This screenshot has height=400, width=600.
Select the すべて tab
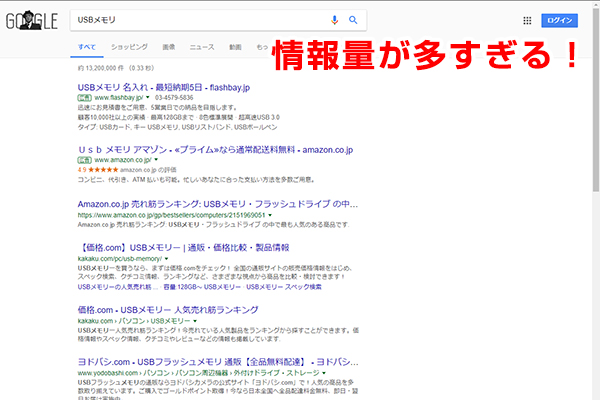pyautogui.click(x=87, y=47)
